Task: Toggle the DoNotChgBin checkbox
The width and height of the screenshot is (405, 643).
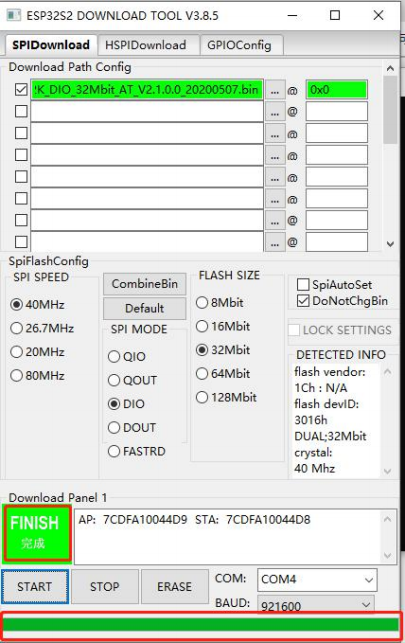Action: pyautogui.click(x=303, y=301)
